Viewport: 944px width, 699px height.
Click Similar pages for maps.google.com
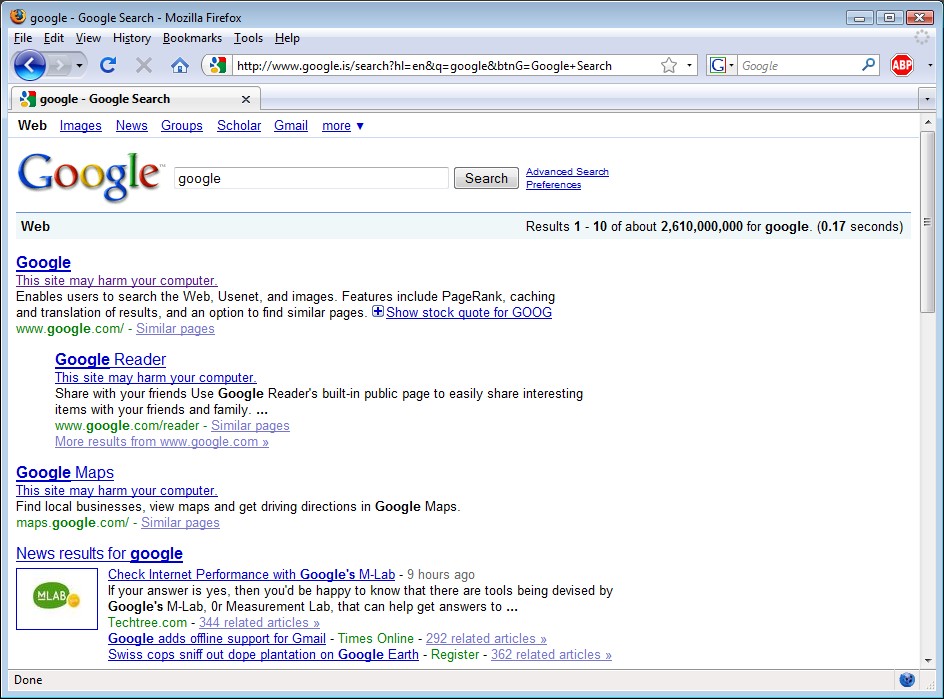pos(181,523)
